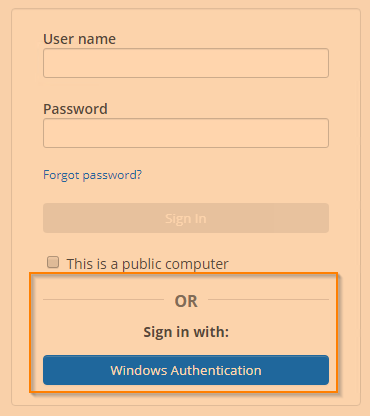Viewport: 370px width, 416px height.
Task: Click inside the Password input box
Action: [186, 133]
